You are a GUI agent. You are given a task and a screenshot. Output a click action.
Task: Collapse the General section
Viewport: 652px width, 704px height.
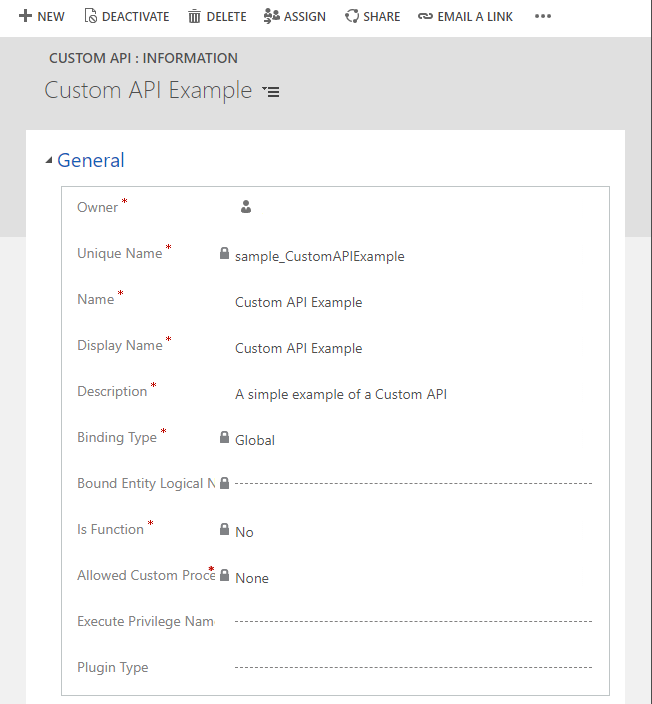49,161
